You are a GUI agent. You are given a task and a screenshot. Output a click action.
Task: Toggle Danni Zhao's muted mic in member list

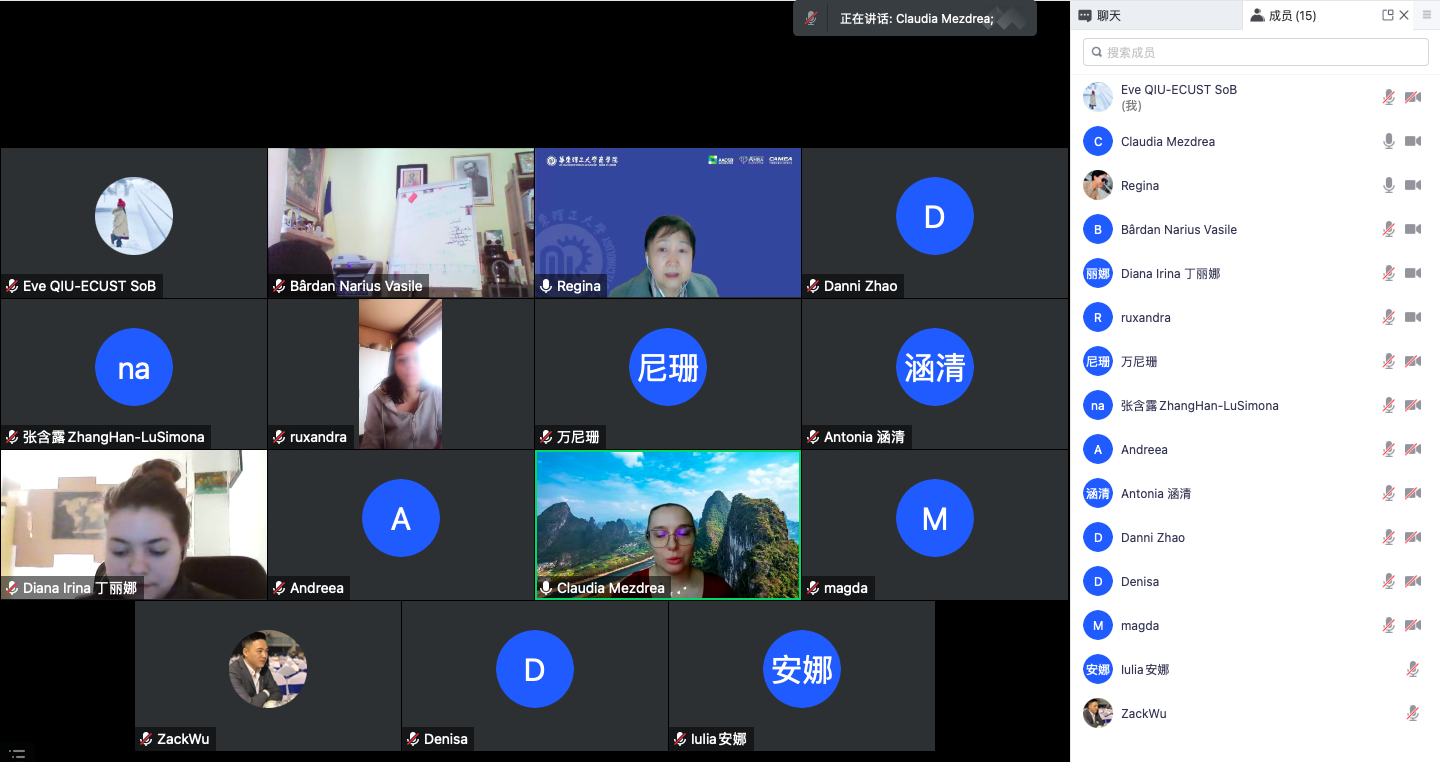(1389, 538)
